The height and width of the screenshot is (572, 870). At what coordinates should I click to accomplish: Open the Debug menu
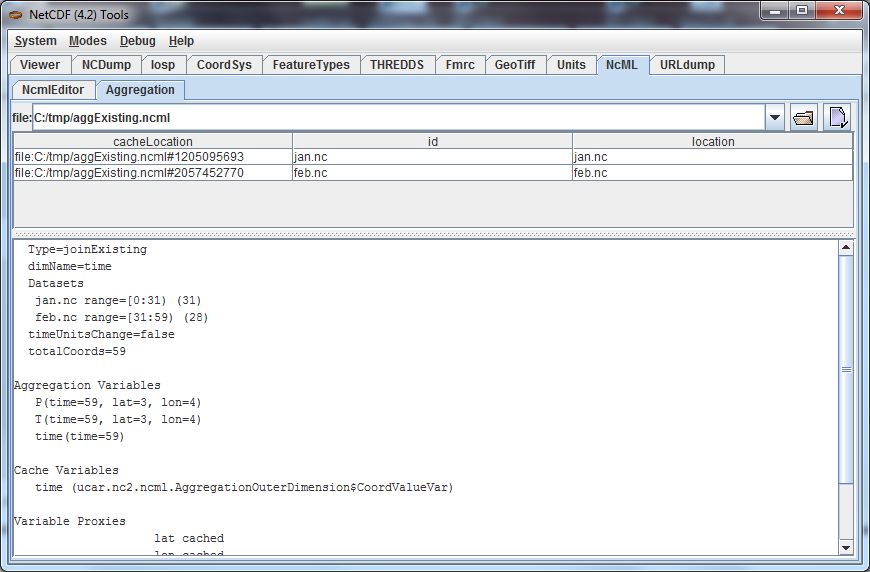(138, 41)
